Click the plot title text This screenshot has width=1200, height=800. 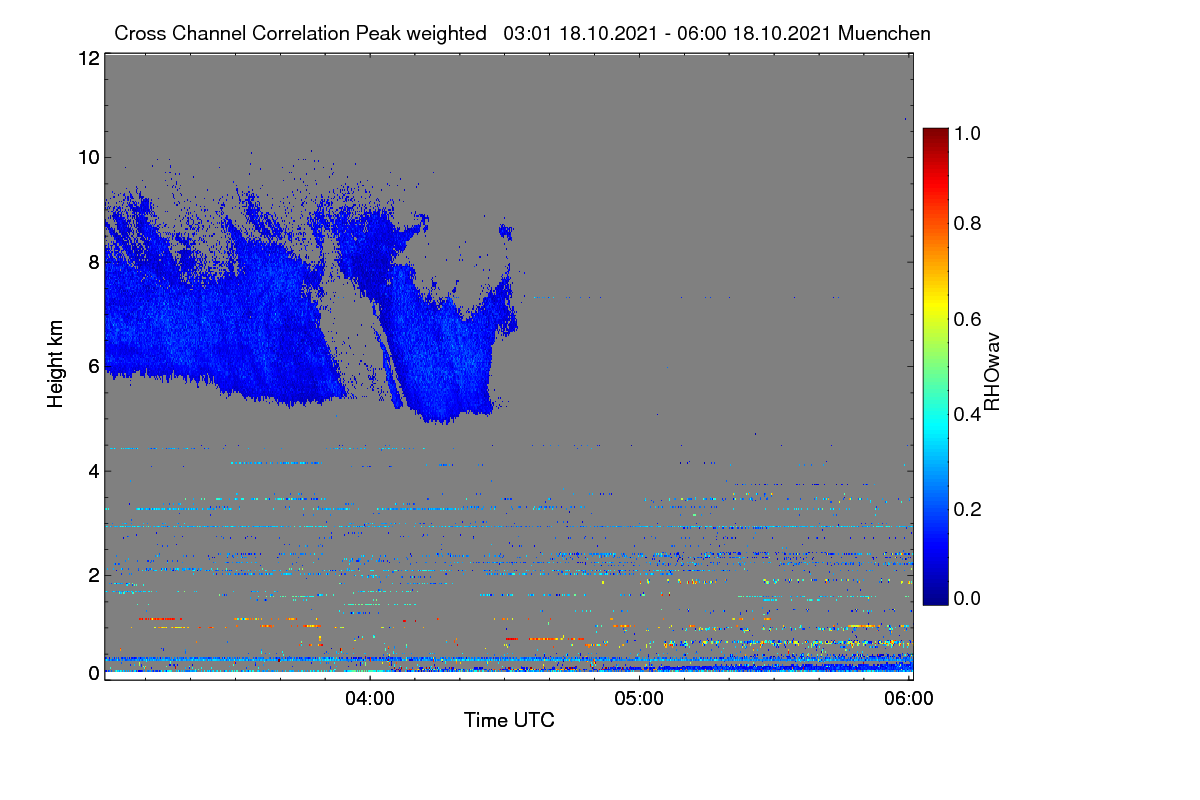(522, 33)
